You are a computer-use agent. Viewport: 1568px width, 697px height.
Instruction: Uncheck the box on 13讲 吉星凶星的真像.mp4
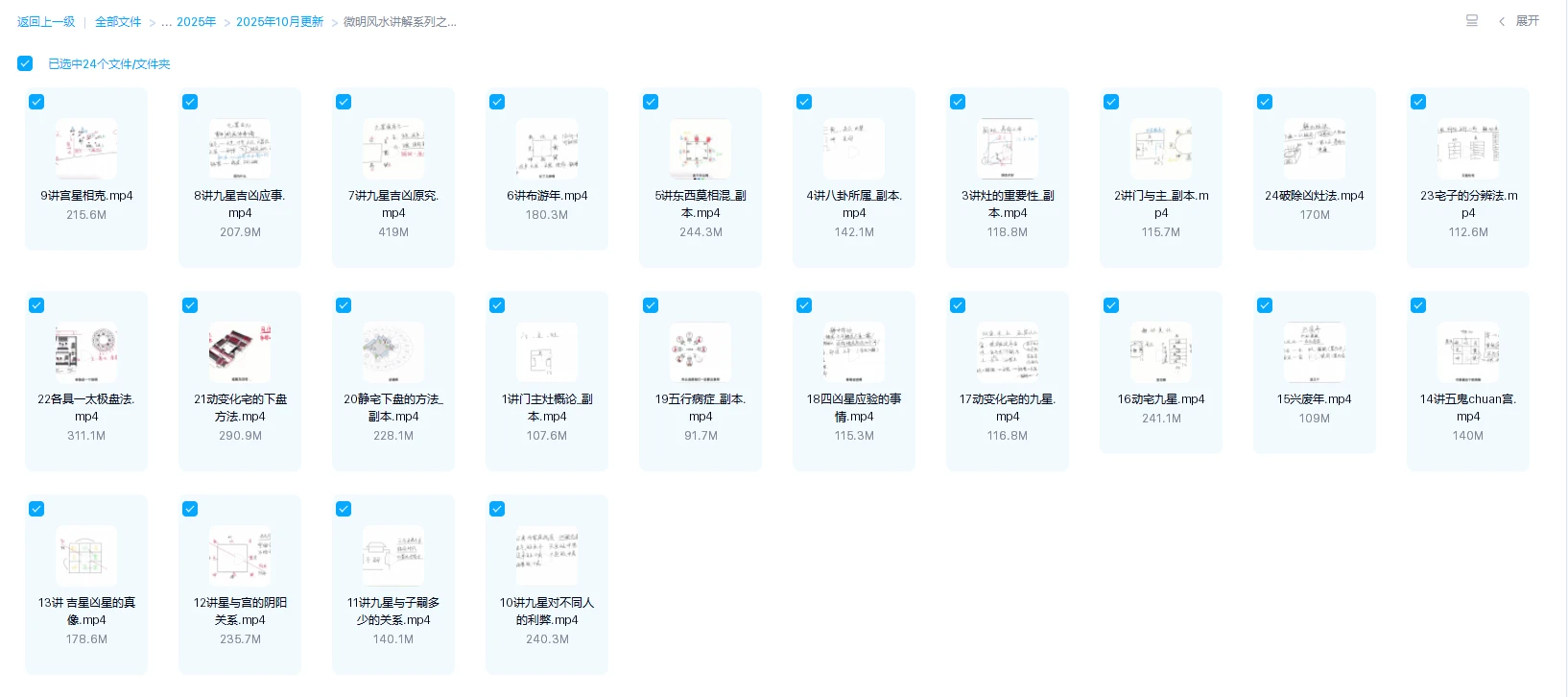coord(36,509)
